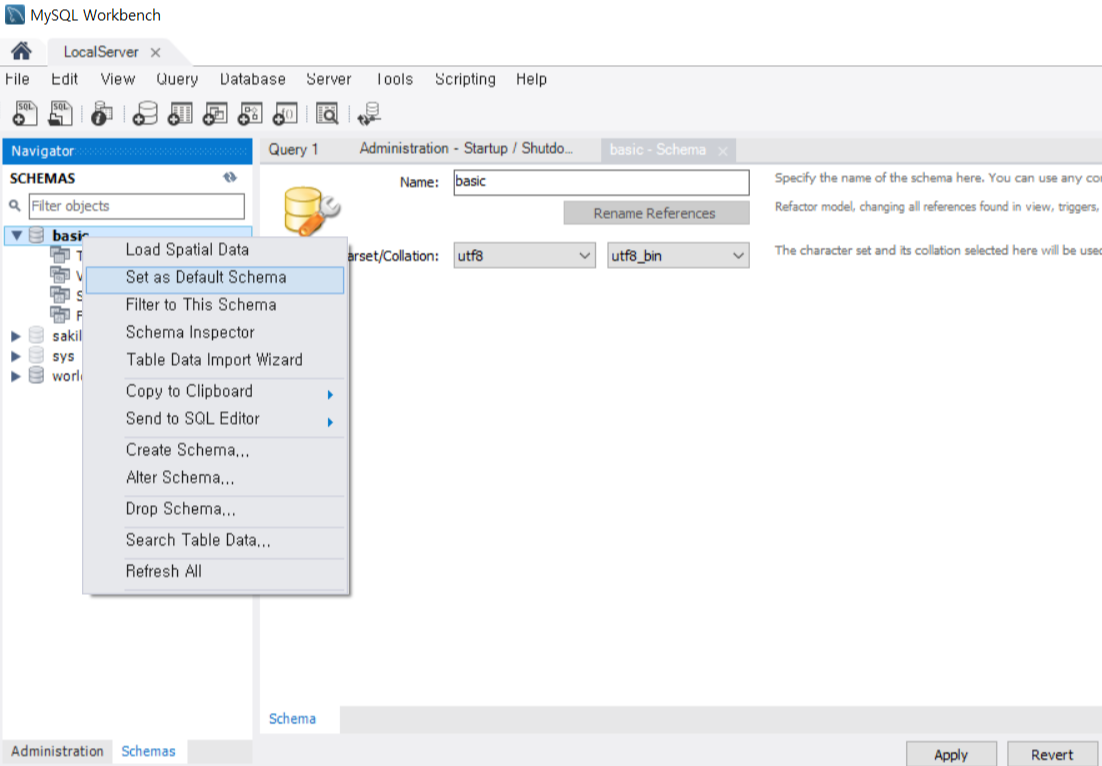Switch to the Query 1 tab
This screenshot has height=766, width=1102.
[x=293, y=149]
